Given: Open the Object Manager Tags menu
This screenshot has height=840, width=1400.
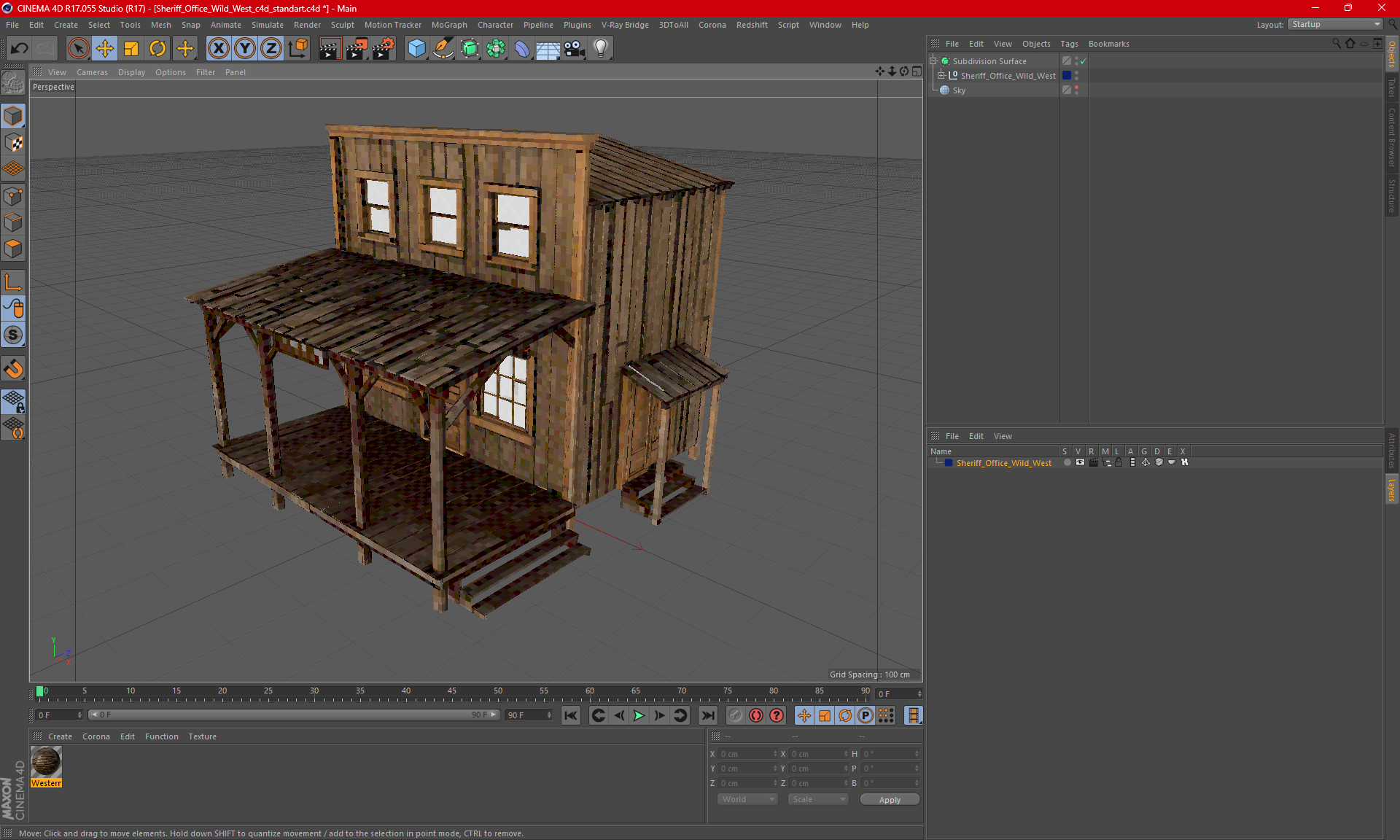Looking at the screenshot, I should (1069, 44).
